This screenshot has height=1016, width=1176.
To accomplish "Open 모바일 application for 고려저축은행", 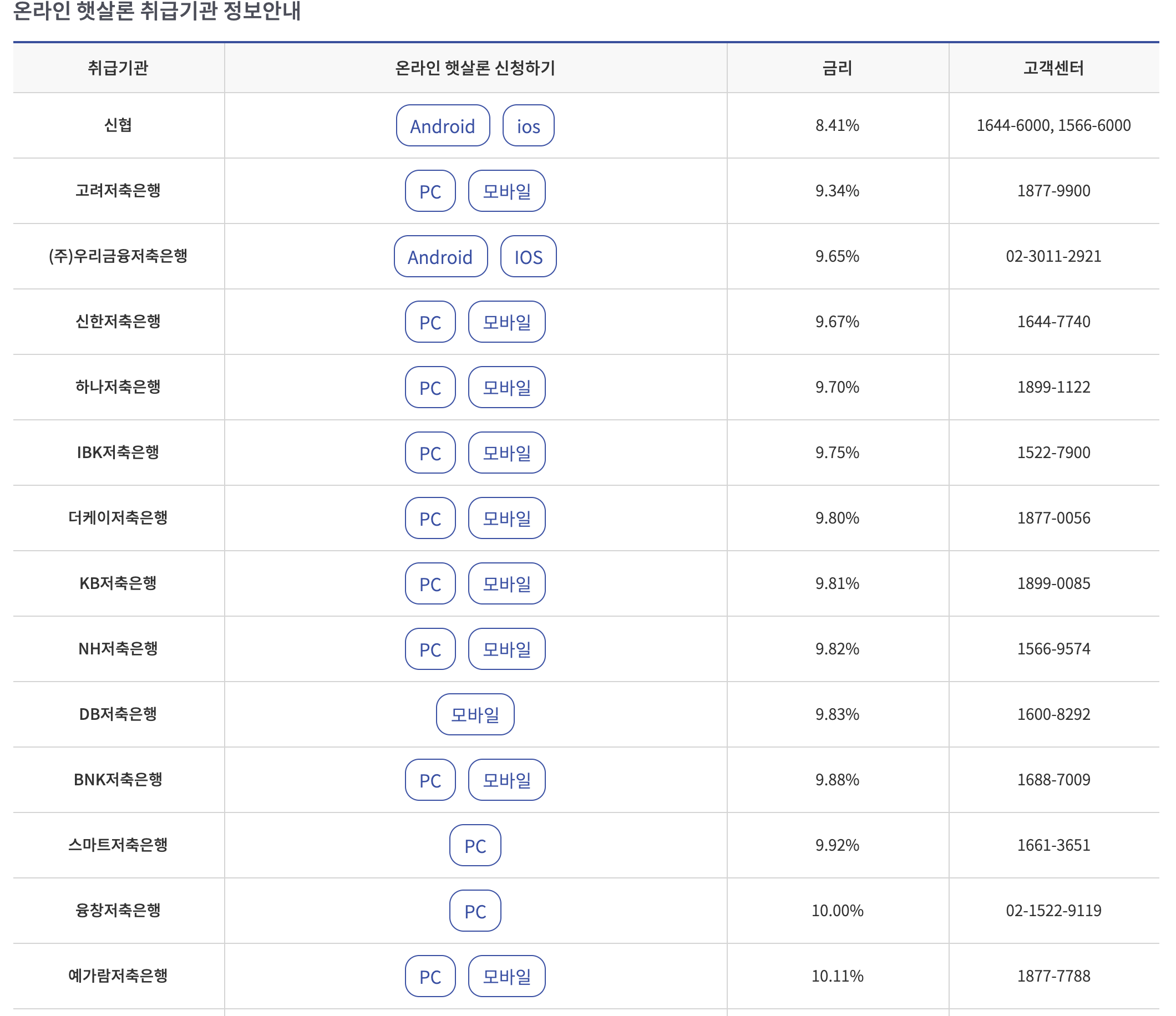I will point(506,191).
